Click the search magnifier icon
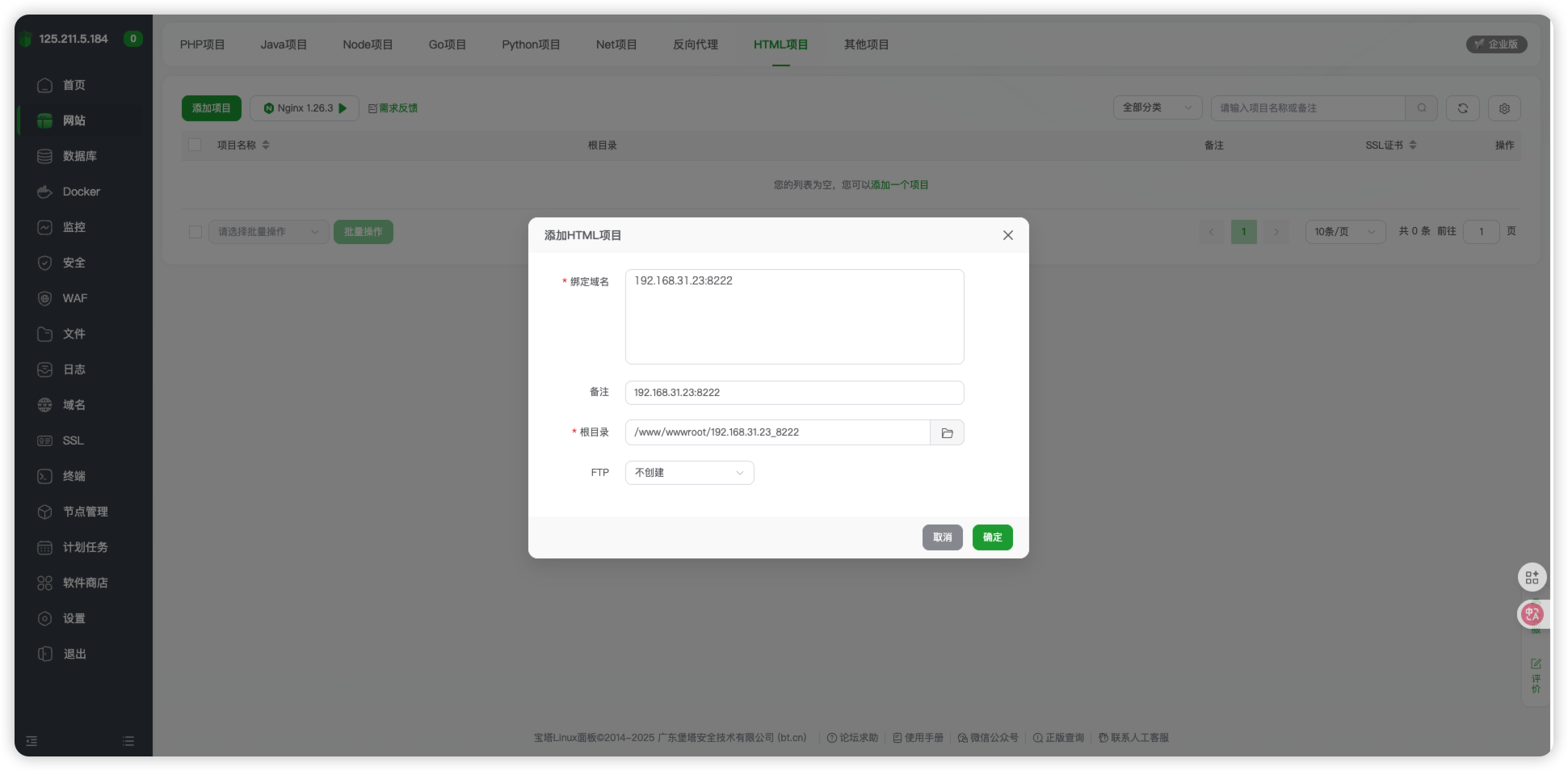Image resolution: width=1568 pixels, height=771 pixels. (1422, 108)
